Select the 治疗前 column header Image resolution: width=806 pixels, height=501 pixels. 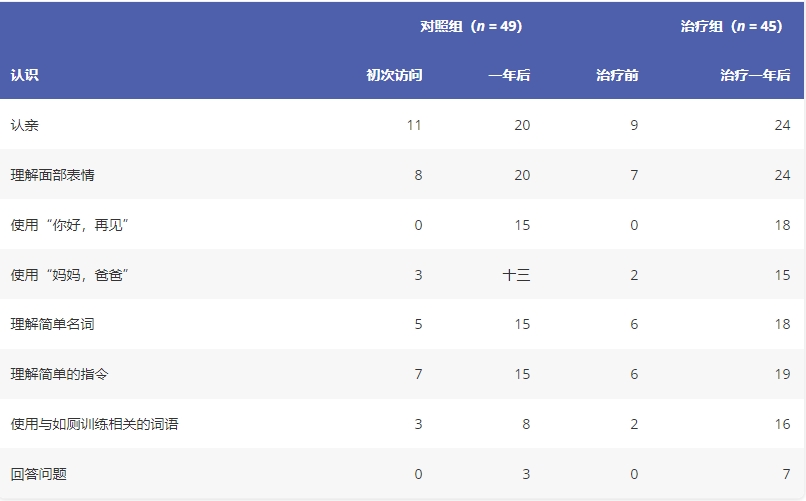click(617, 75)
